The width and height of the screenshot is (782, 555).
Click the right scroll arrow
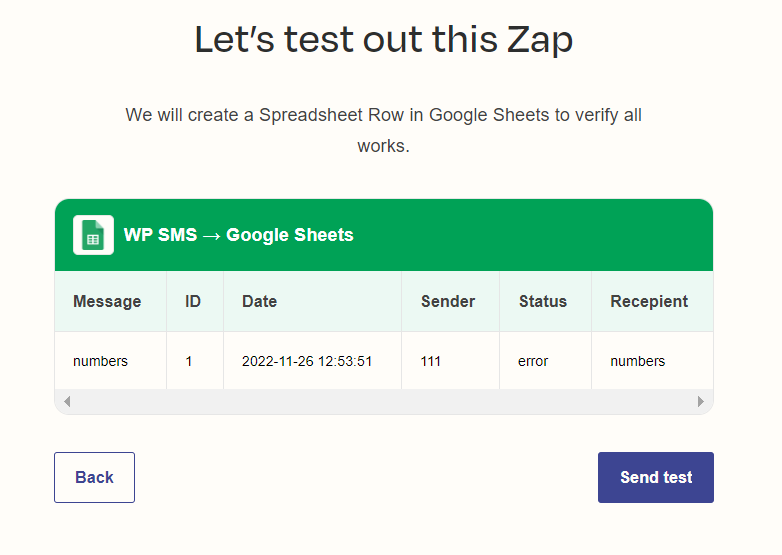(x=701, y=401)
